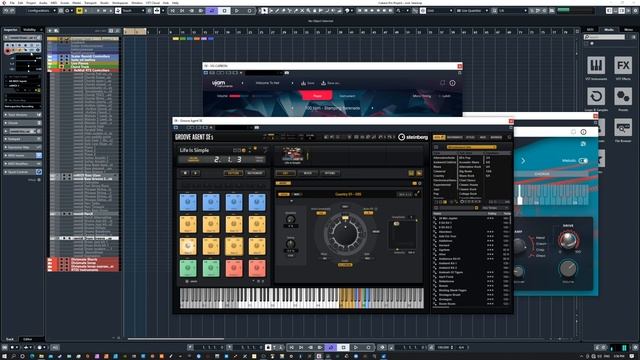Toggle Pattern mode in Groove Agent
The height and width of the screenshot is (360, 640).
233,173
